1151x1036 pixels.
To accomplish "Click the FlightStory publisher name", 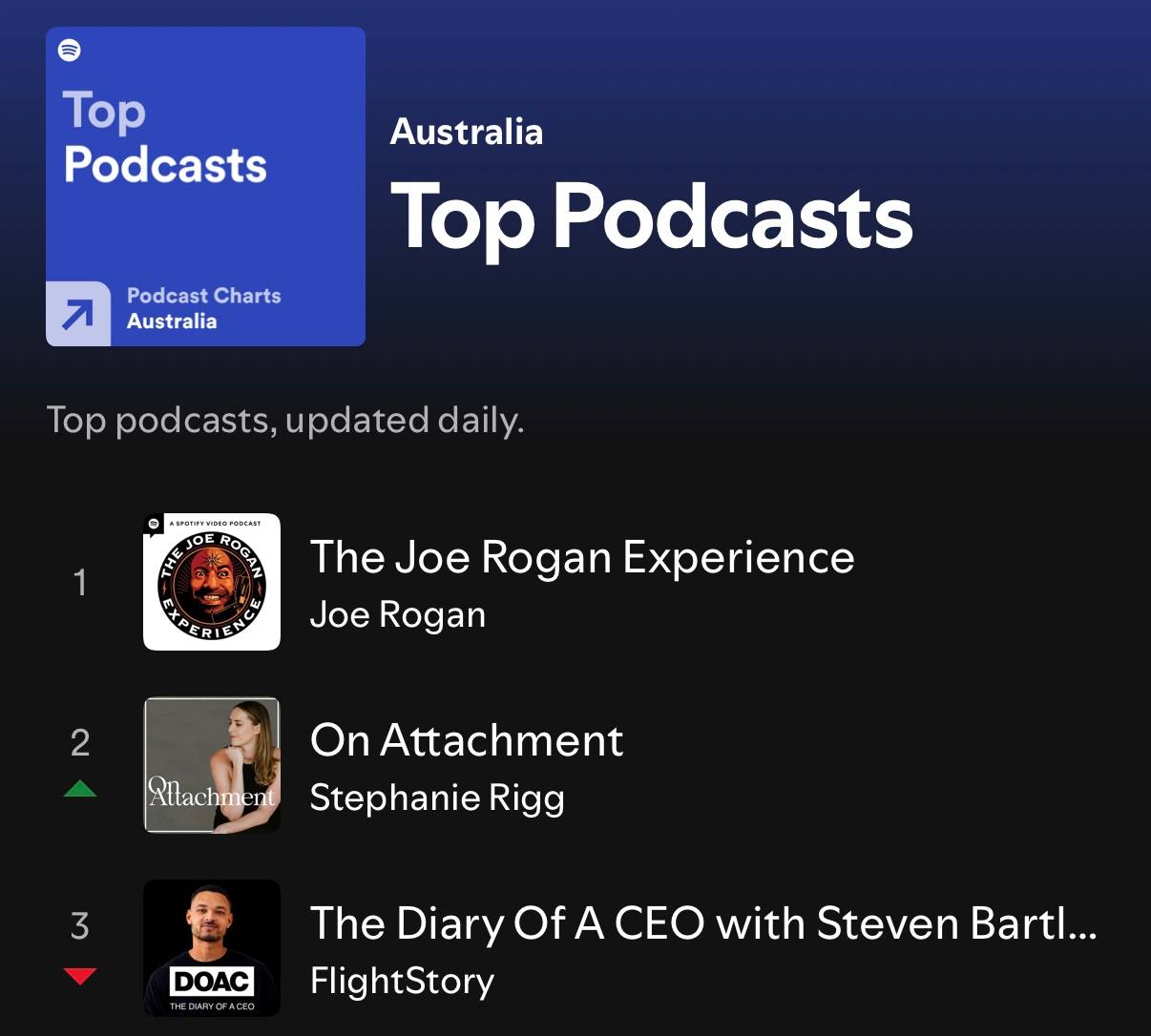I will (x=402, y=981).
